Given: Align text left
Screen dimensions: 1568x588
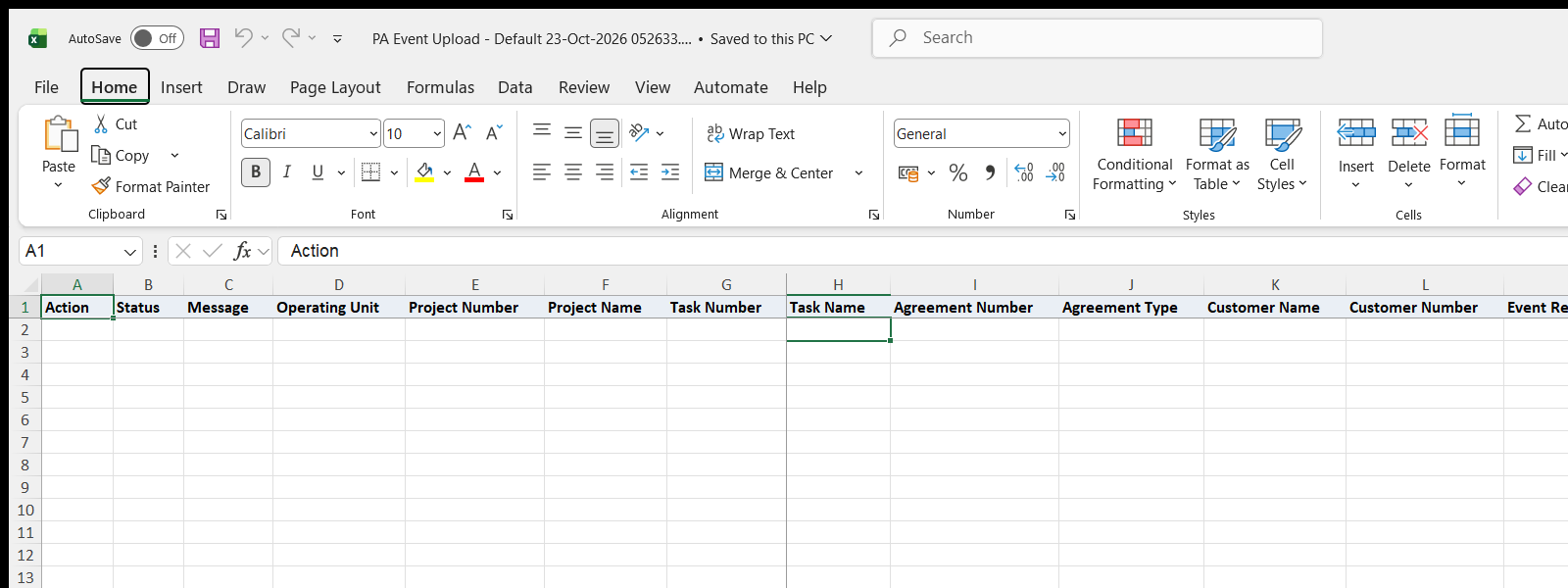Looking at the screenshot, I should click(x=542, y=172).
